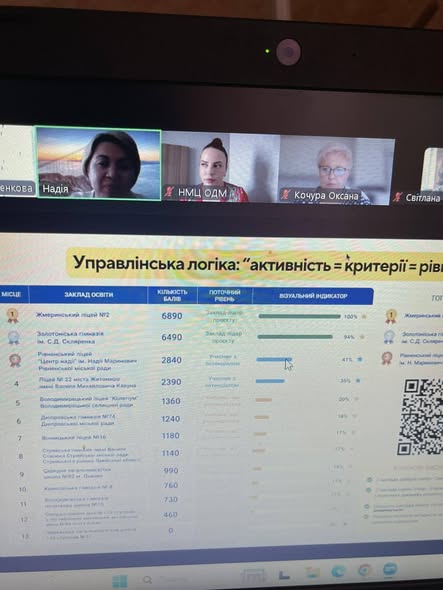This screenshot has height=590, width=443.
Task: Click the green 100% progress bar
Action: [299, 316]
